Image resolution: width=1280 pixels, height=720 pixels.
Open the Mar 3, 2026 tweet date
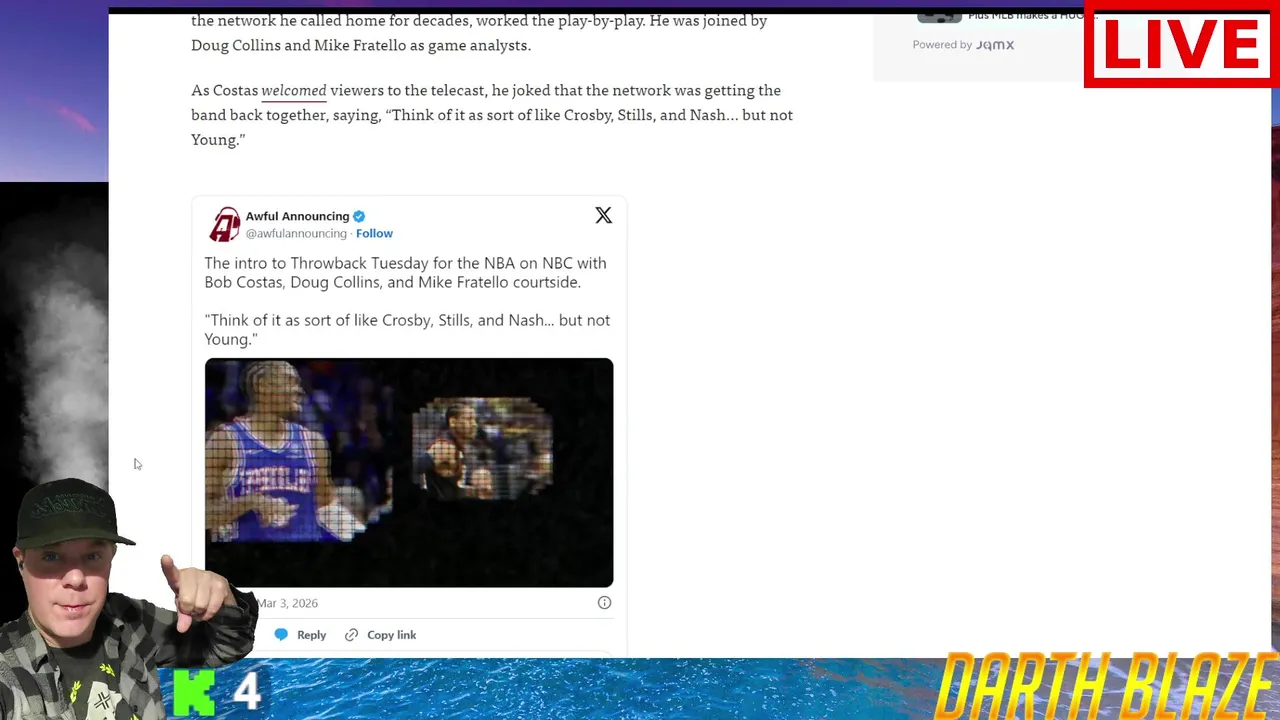click(x=288, y=603)
